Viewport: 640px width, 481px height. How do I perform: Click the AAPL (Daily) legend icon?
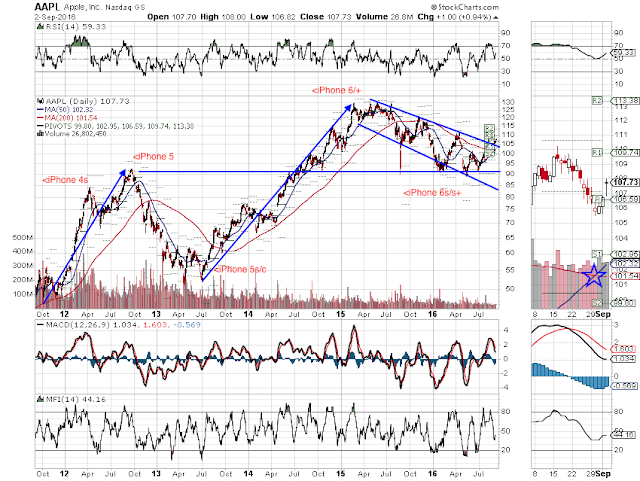click(x=40, y=101)
